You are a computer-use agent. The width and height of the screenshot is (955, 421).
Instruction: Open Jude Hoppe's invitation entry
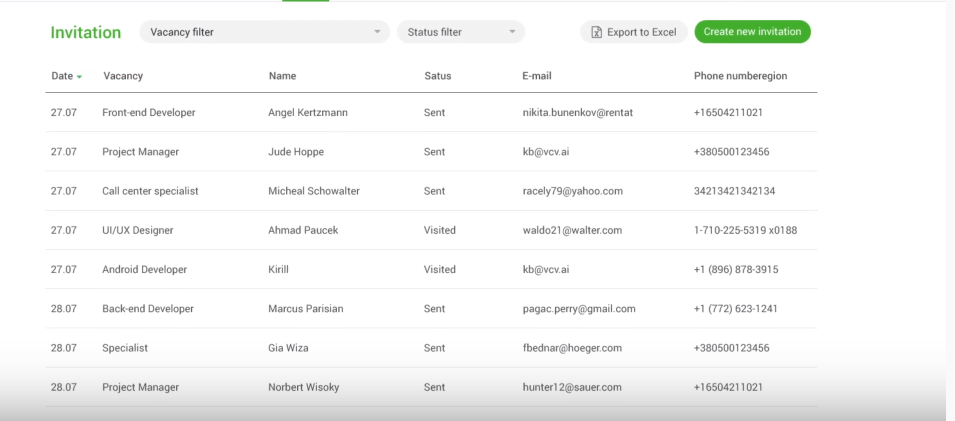(x=296, y=152)
